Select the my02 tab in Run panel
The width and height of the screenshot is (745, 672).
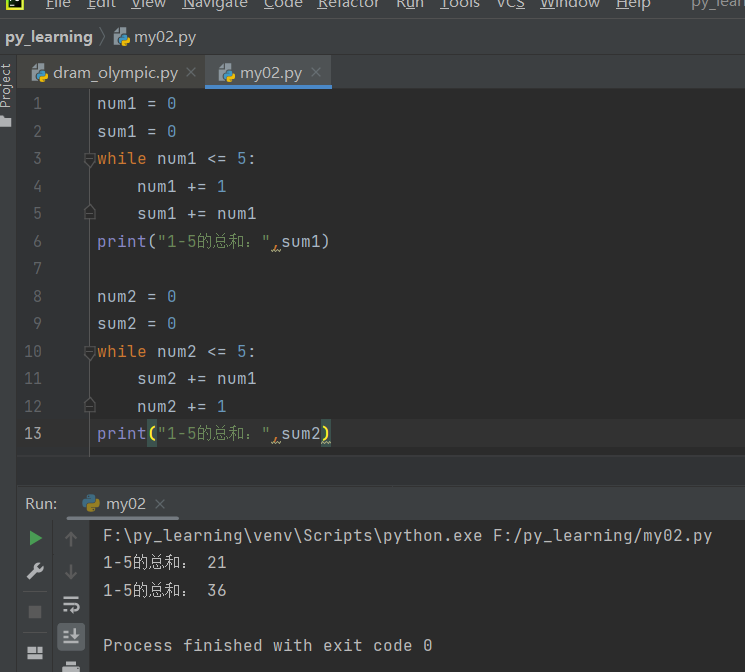point(125,504)
